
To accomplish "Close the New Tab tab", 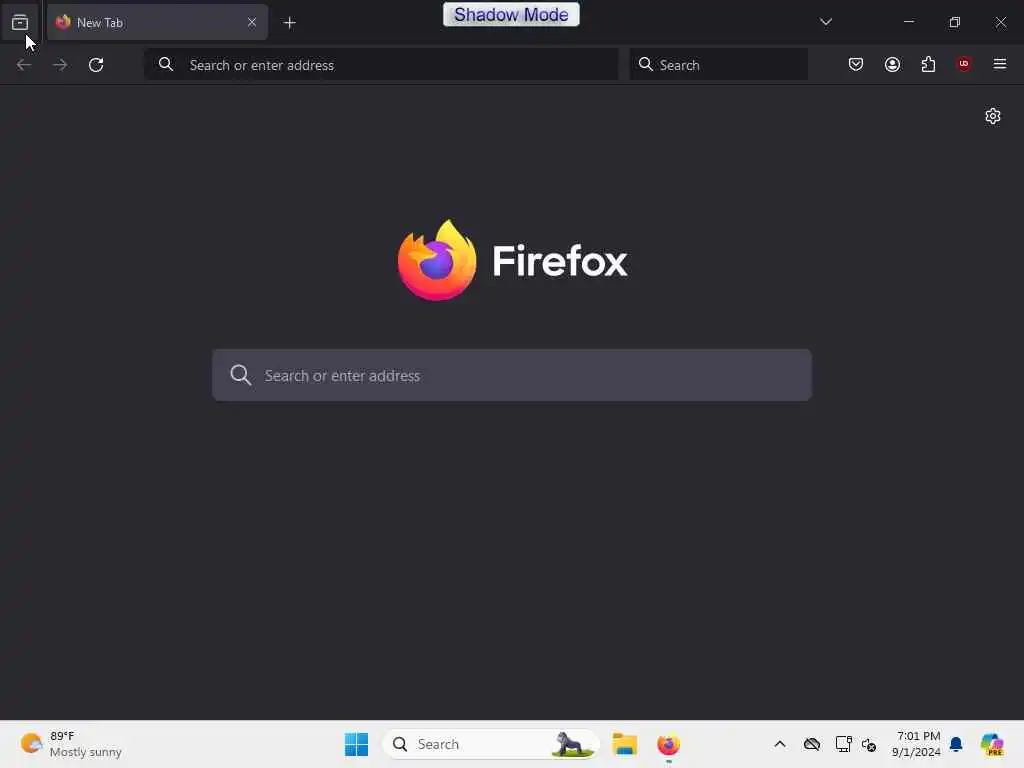I will pos(251,22).
